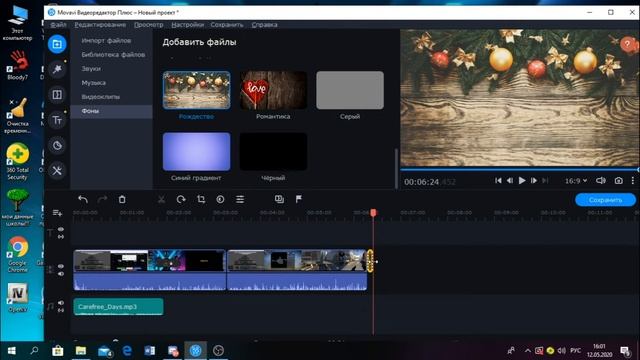Mute the video track audio
Image resolution: width=640 pixels, height=360 pixels.
[61, 274]
